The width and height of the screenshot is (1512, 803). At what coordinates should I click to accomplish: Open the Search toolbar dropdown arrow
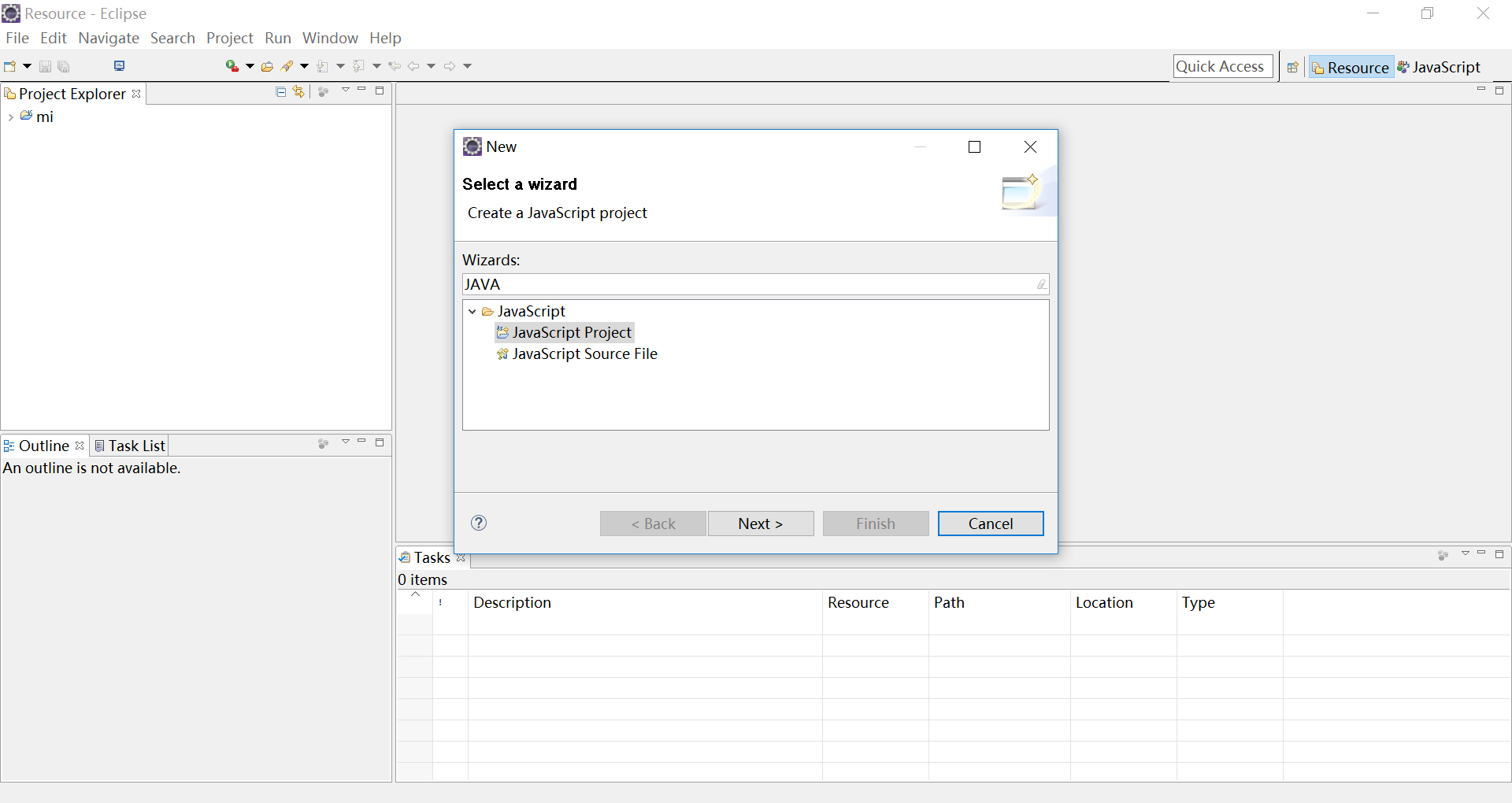304,66
